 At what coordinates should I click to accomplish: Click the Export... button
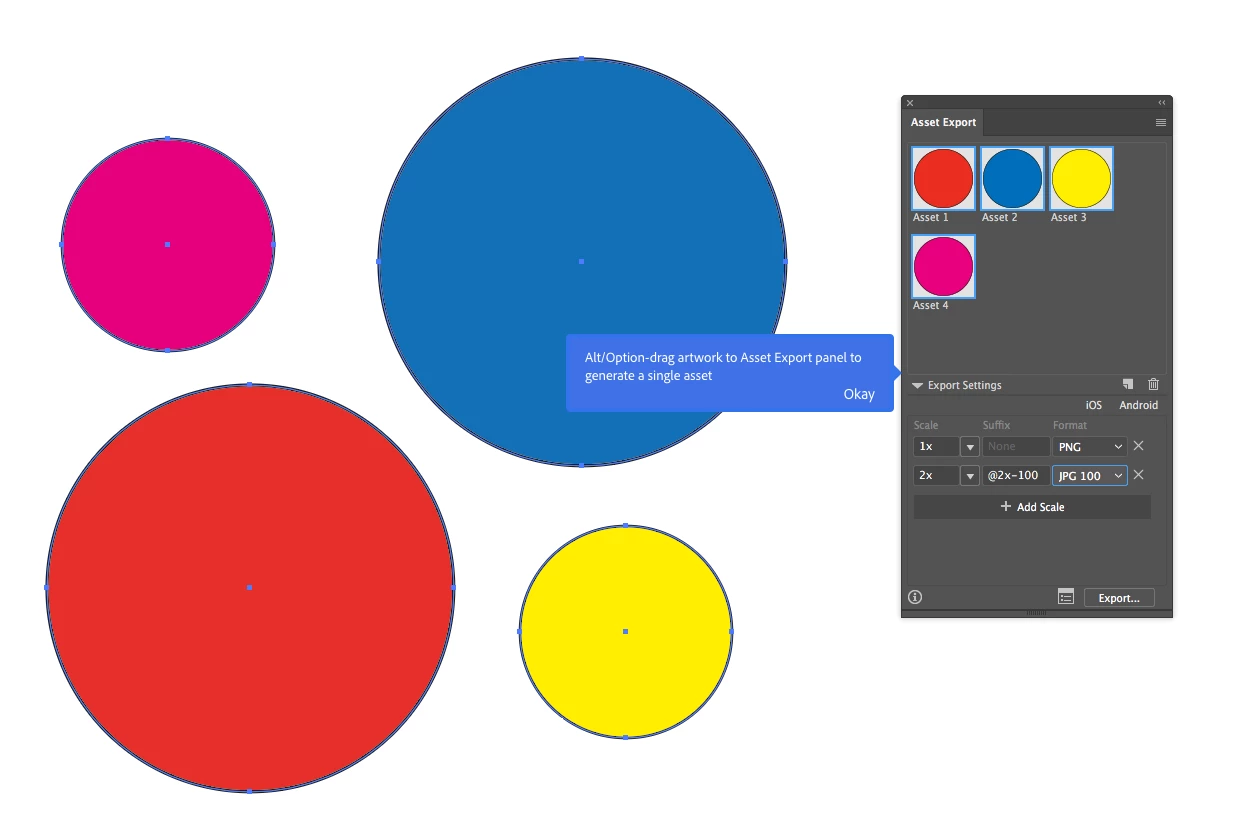(1119, 598)
